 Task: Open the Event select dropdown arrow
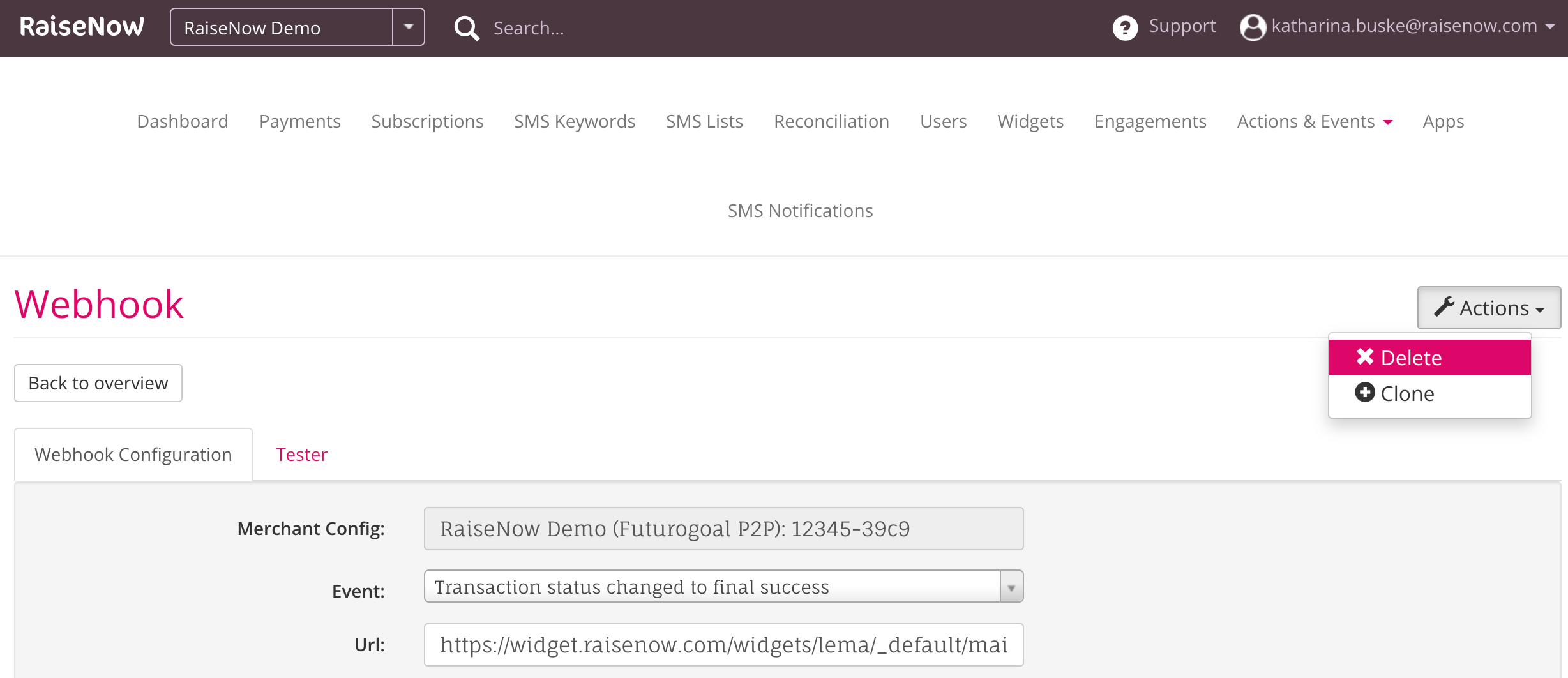[1011, 587]
